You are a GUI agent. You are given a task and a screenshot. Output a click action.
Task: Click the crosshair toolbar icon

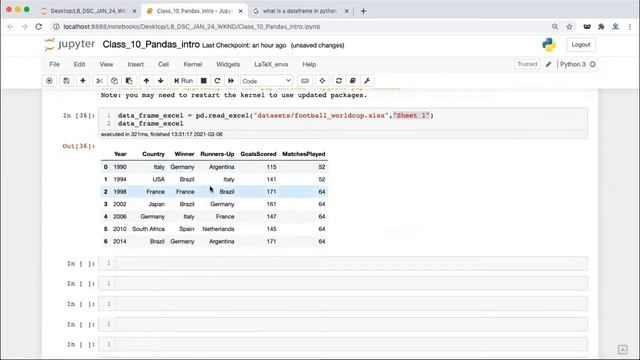coord(322,81)
